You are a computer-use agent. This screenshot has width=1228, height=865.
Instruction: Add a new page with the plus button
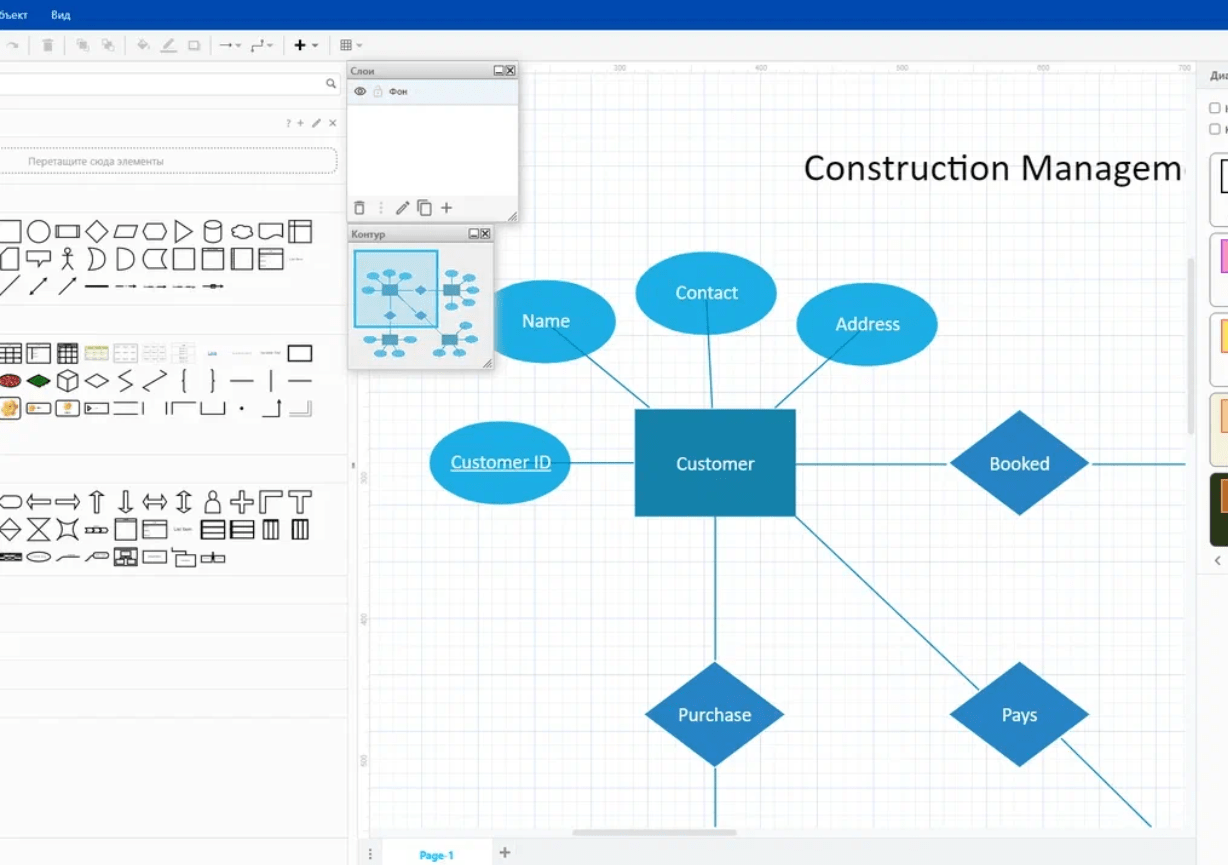[x=505, y=853]
